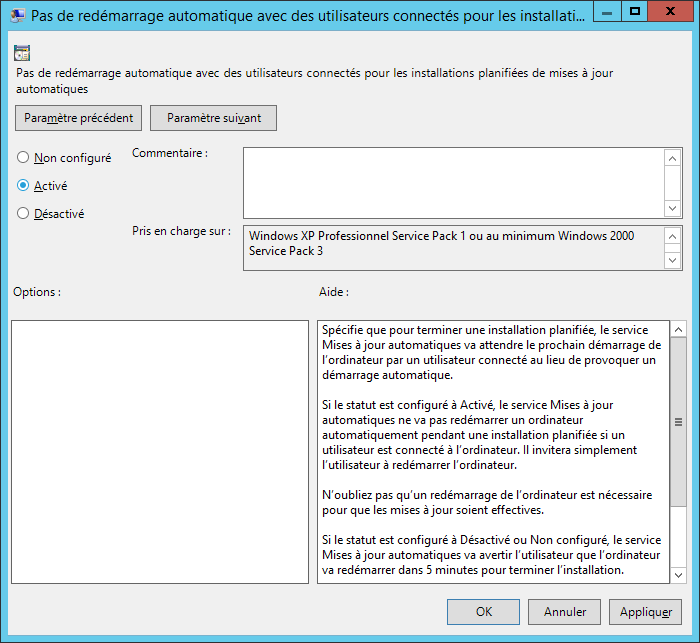This screenshot has width=700, height=643.
Task: Click the Annuler button
Action: pyautogui.click(x=565, y=612)
